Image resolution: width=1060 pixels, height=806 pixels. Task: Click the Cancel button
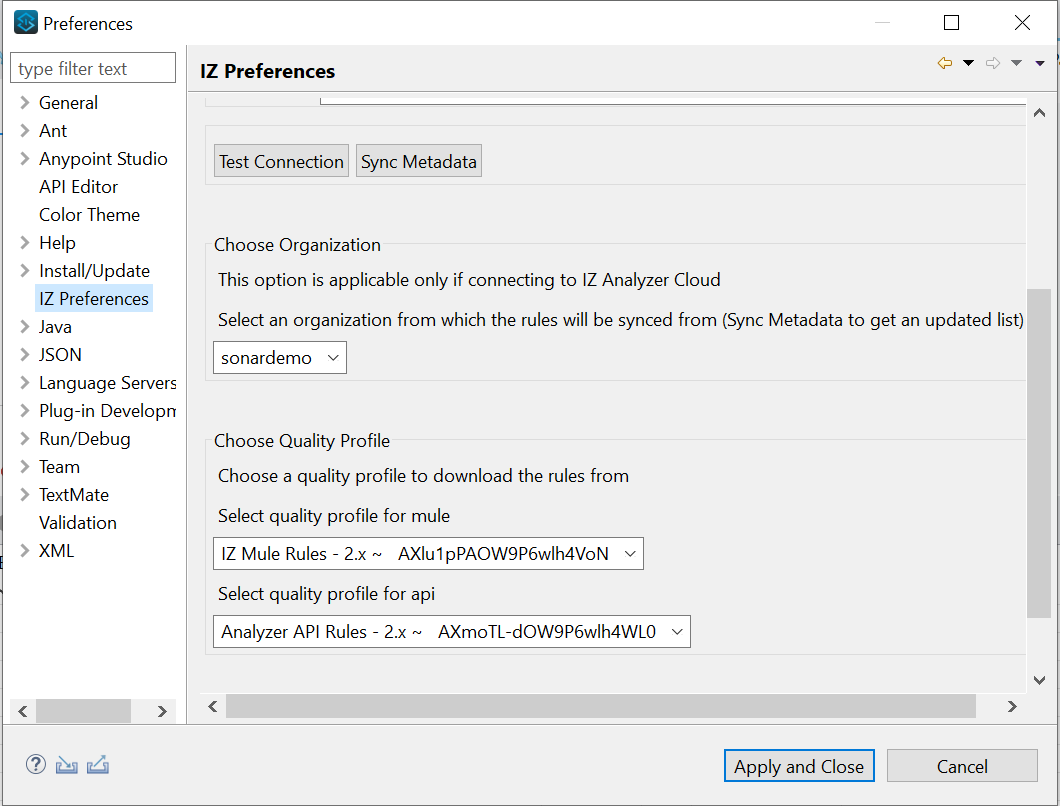962,765
